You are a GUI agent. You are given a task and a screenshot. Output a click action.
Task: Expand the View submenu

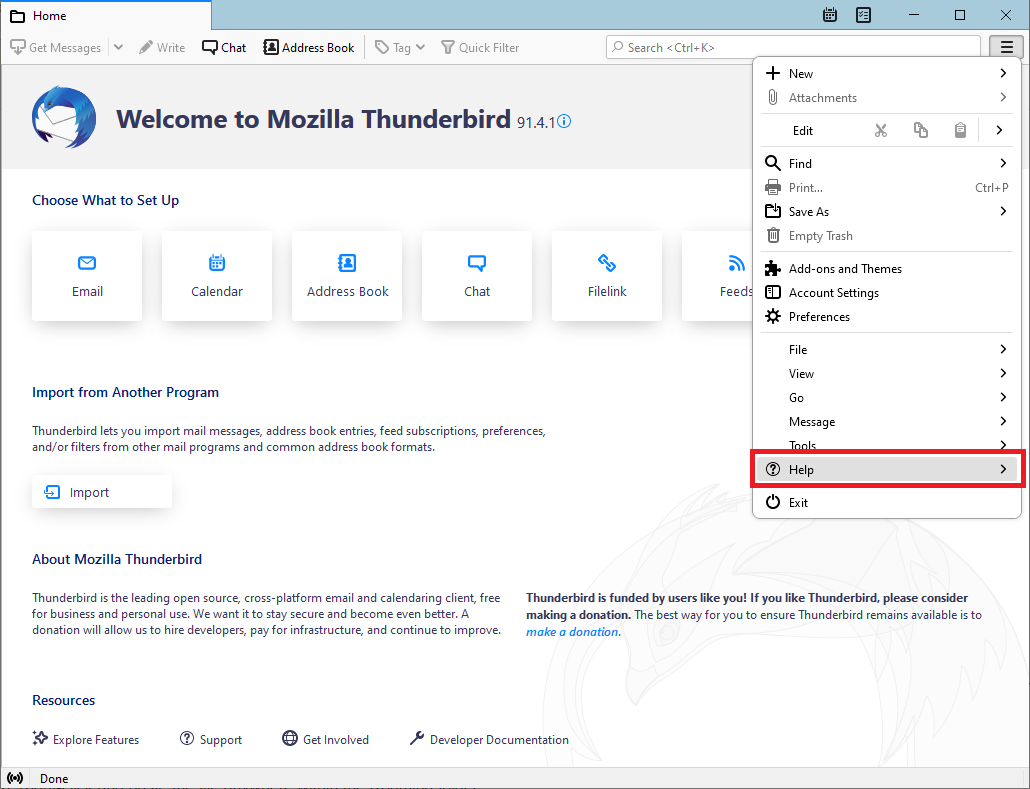886,373
